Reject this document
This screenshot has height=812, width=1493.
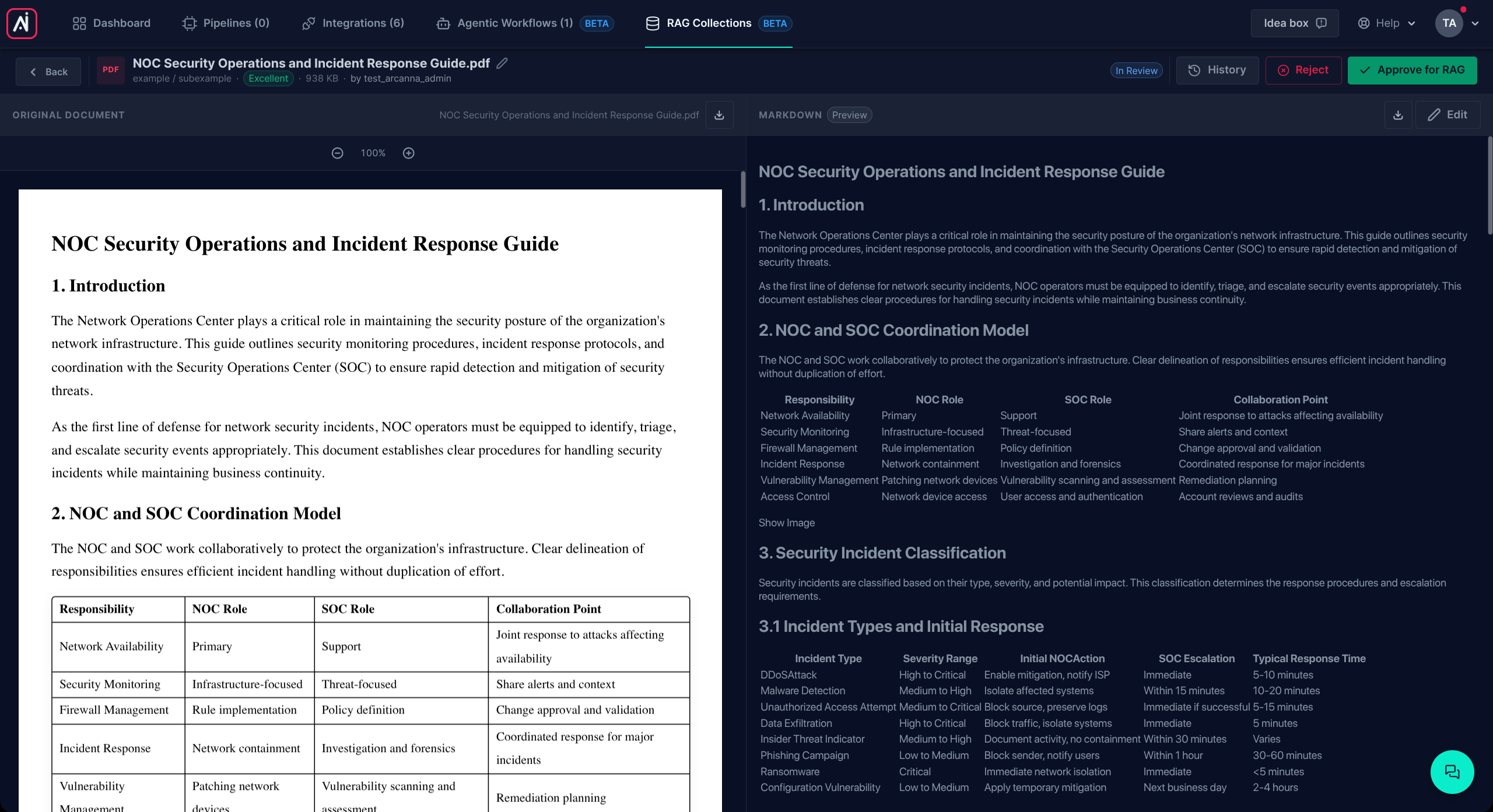click(x=1303, y=71)
